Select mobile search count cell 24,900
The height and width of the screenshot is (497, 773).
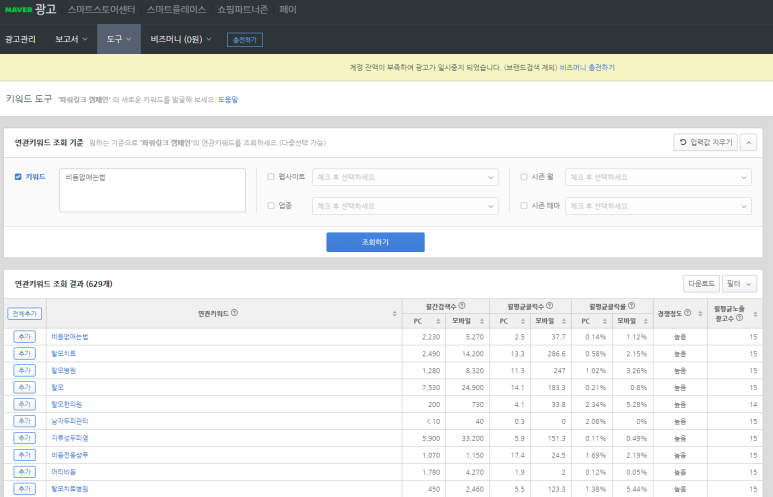(467, 388)
